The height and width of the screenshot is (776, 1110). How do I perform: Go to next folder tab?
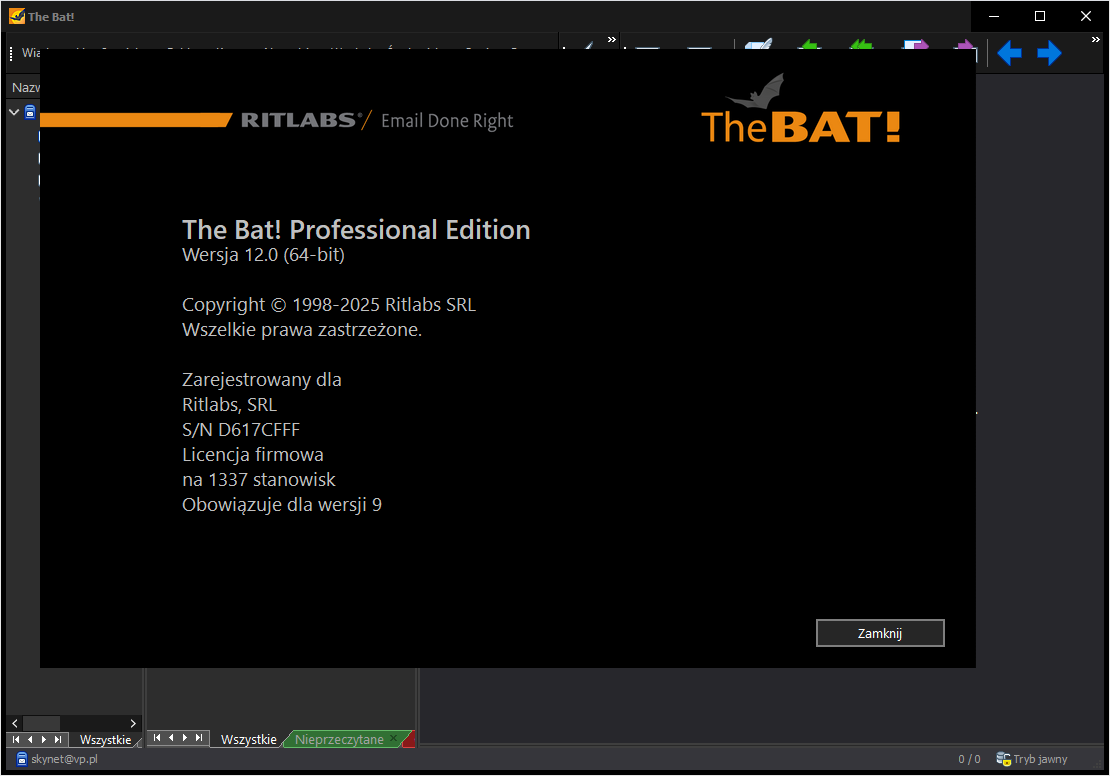tap(44, 739)
